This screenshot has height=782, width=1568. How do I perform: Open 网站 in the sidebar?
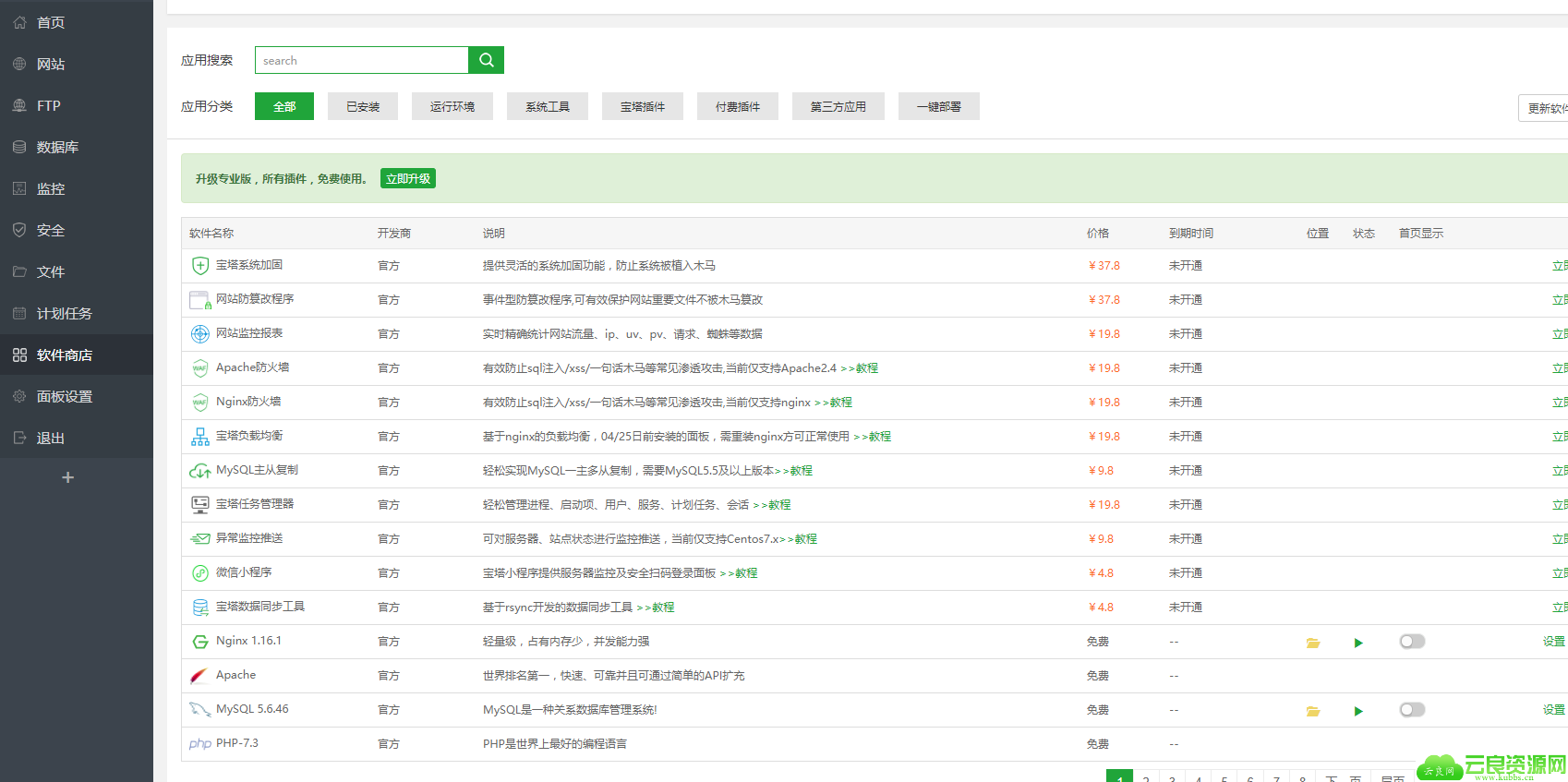point(77,64)
